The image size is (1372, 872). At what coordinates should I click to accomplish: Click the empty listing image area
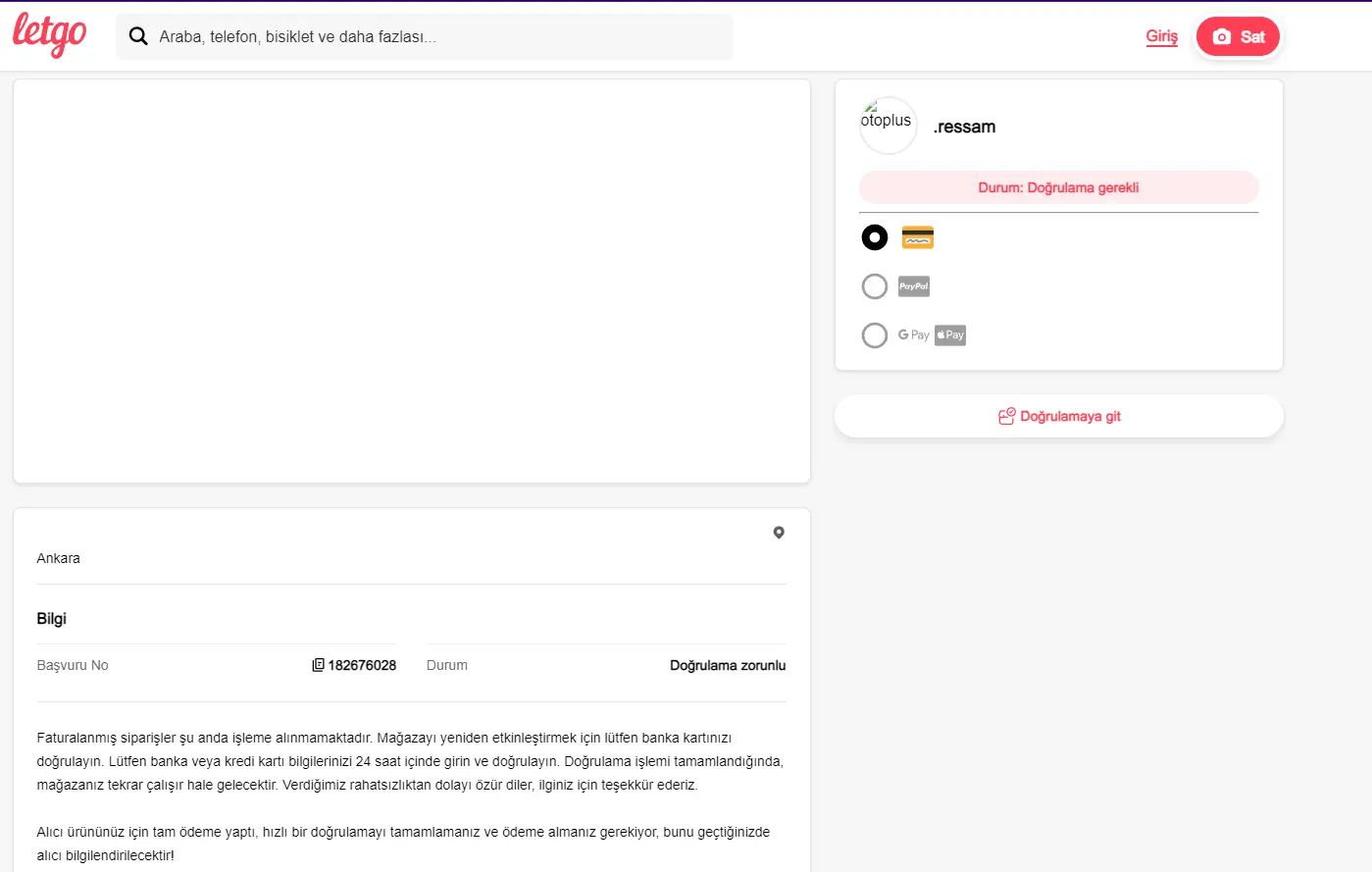[412, 282]
